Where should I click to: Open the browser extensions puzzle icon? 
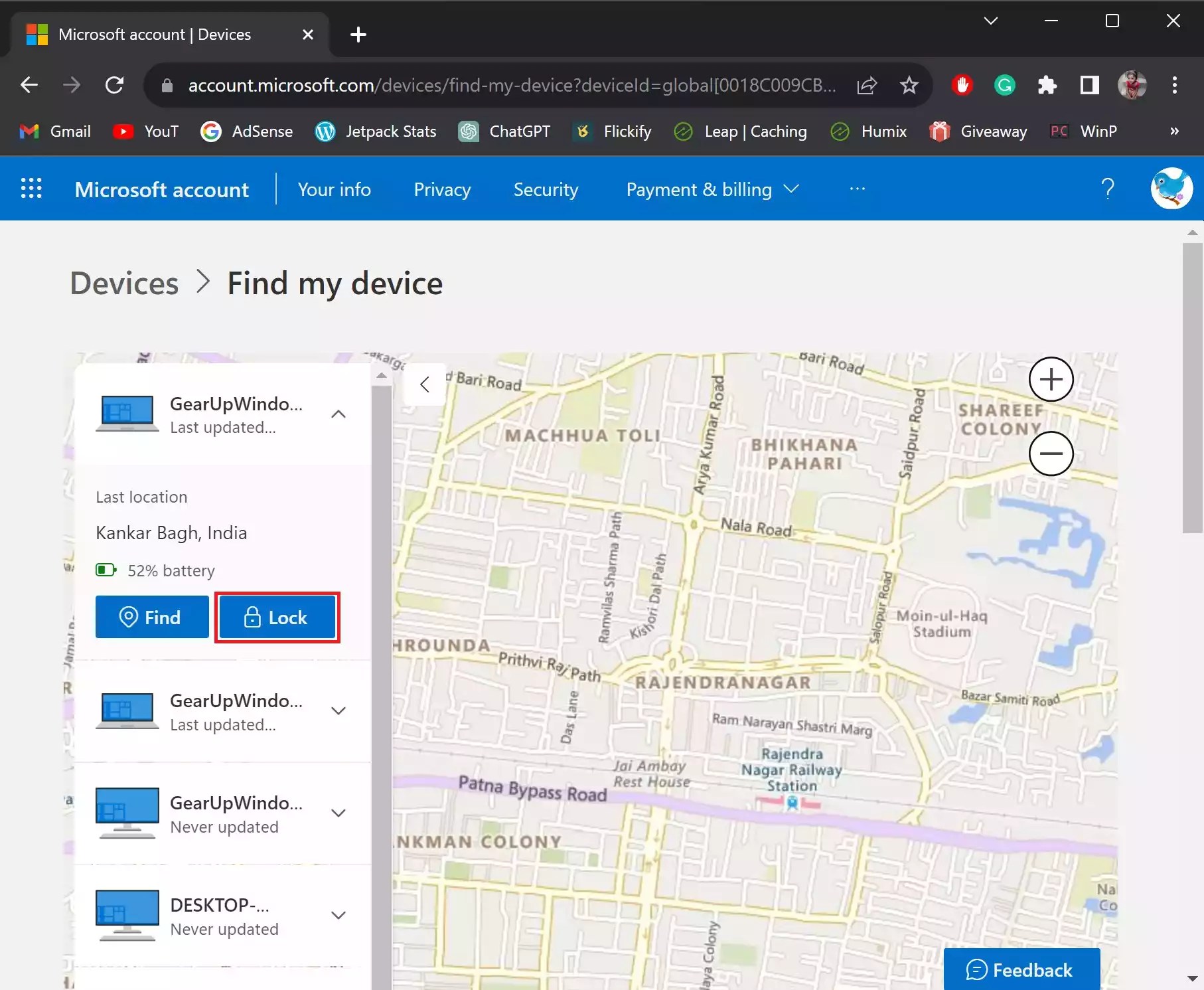pyautogui.click(x=1047, y=85)
